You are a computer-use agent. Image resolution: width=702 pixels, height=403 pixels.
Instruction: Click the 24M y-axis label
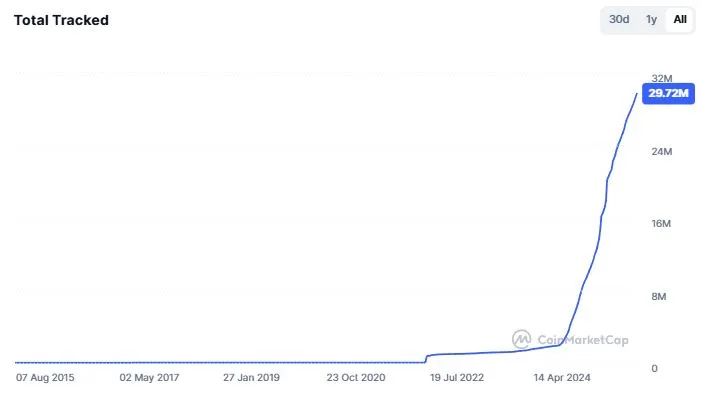pos(661,151)
